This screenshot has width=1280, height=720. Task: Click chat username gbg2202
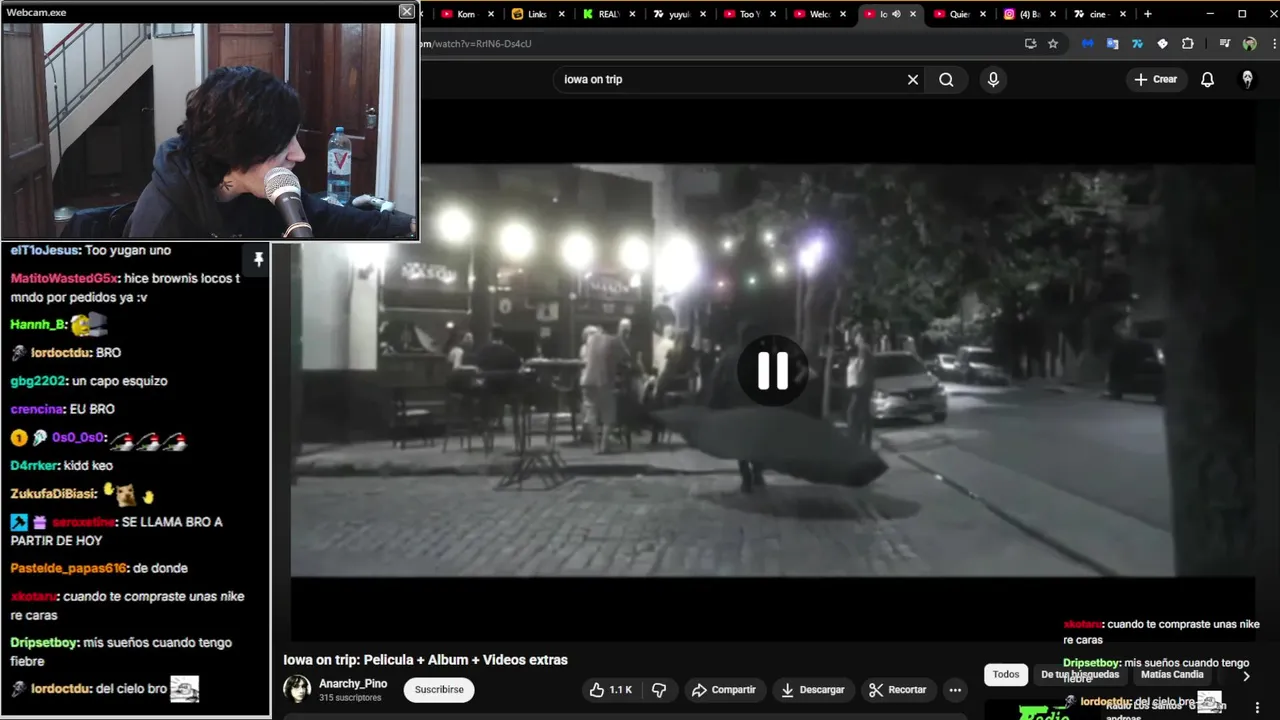[x=38, y=381]
